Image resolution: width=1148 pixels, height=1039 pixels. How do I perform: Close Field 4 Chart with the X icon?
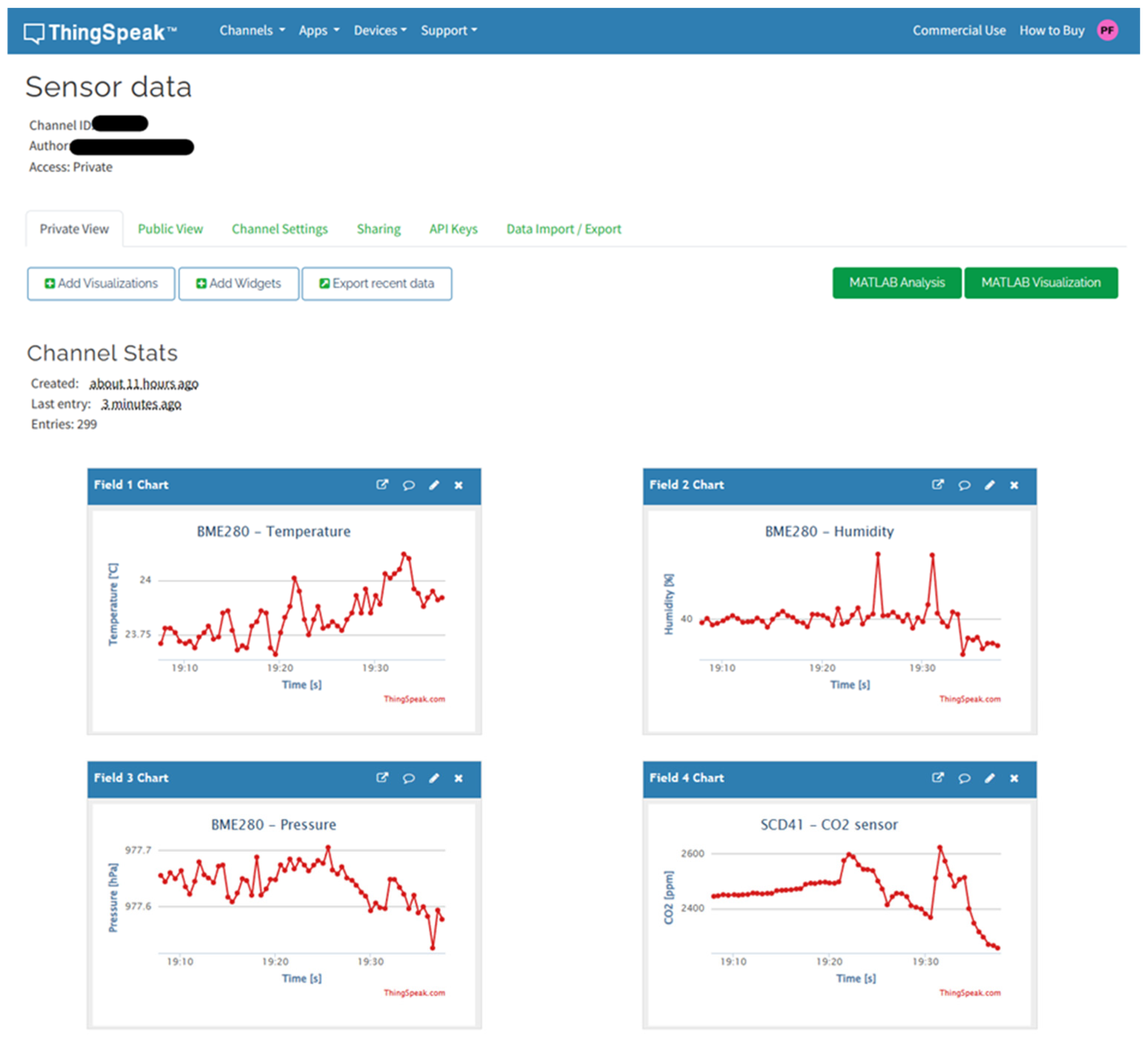pos(1014,778)
